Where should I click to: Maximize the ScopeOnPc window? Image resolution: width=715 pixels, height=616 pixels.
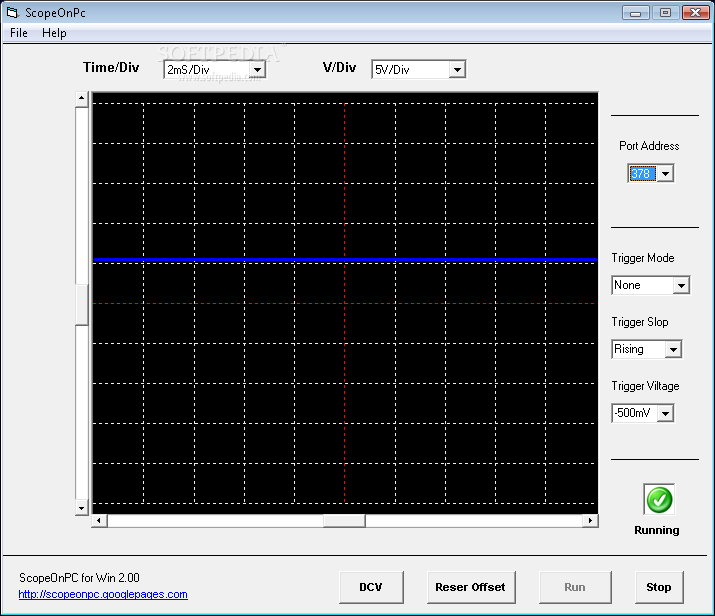pyautogui.click(x=665, y=13)
